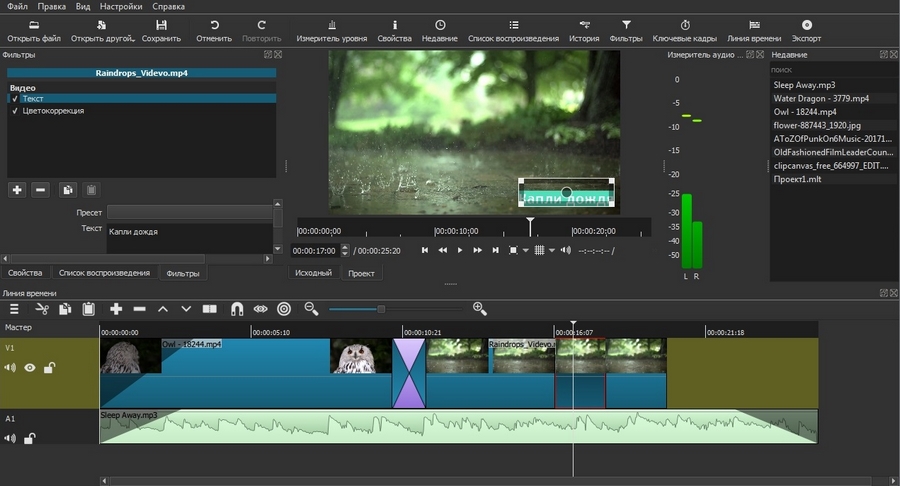Open grid options dropdown arrow
The width and height of the screenshot is (900, 486).
[x=552, y=251]
